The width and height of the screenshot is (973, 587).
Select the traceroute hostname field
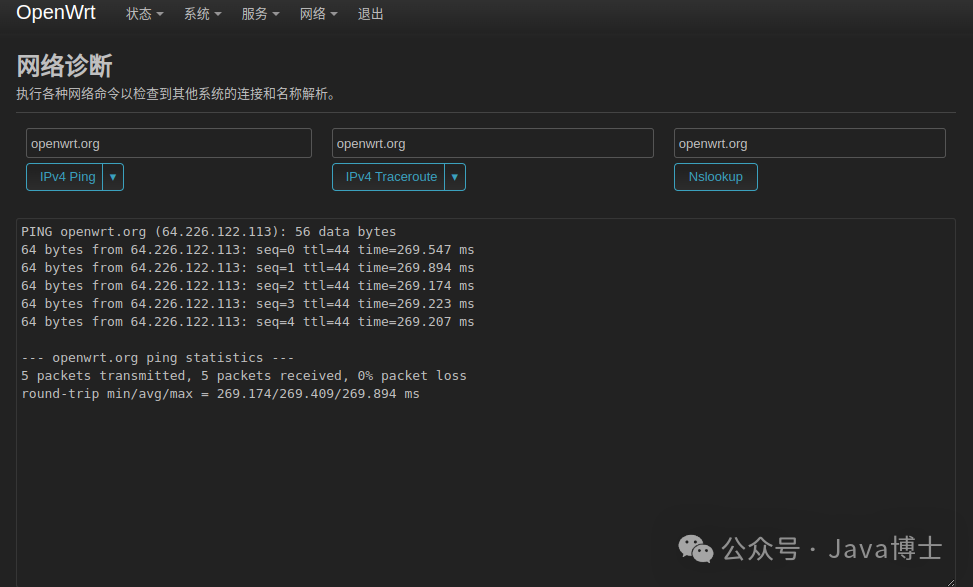tap(492, 142)
